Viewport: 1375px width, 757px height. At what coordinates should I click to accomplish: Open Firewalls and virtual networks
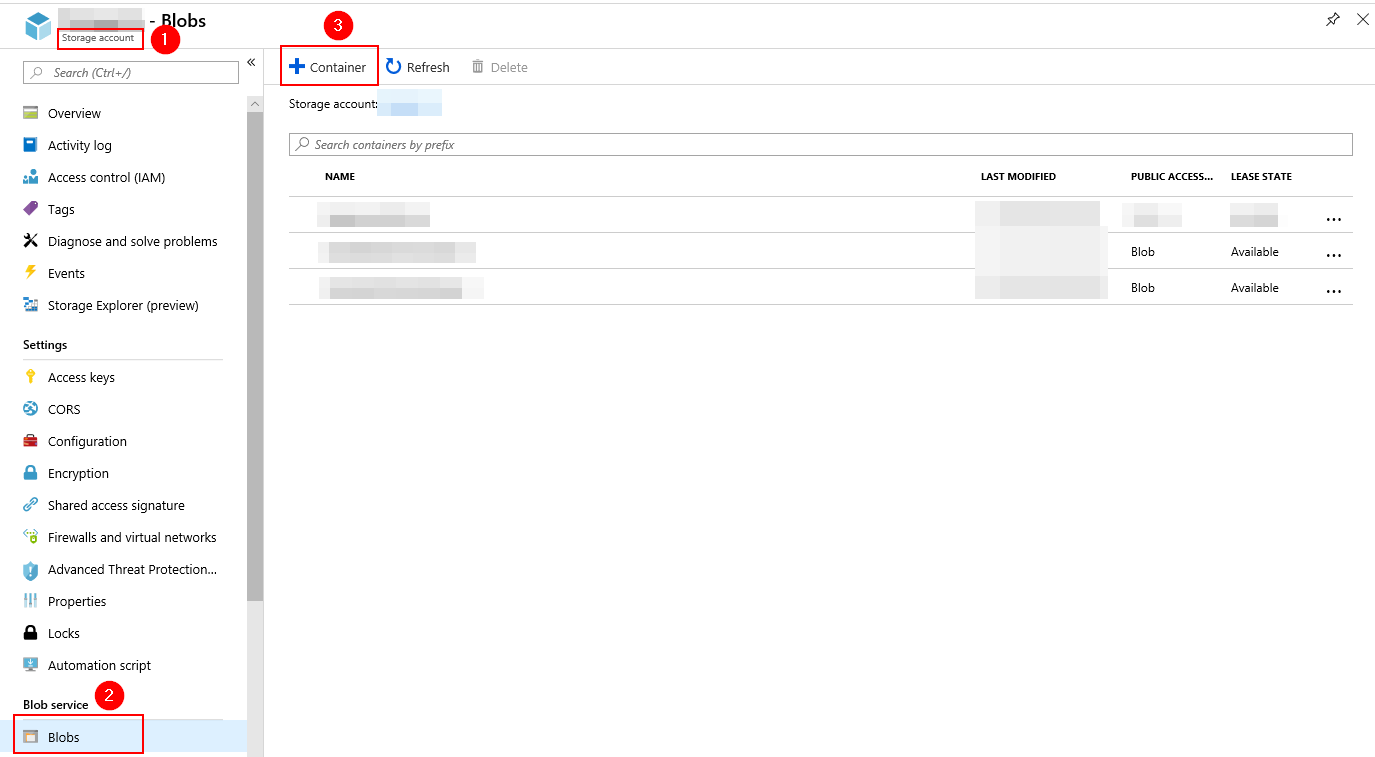coord(132,537)
